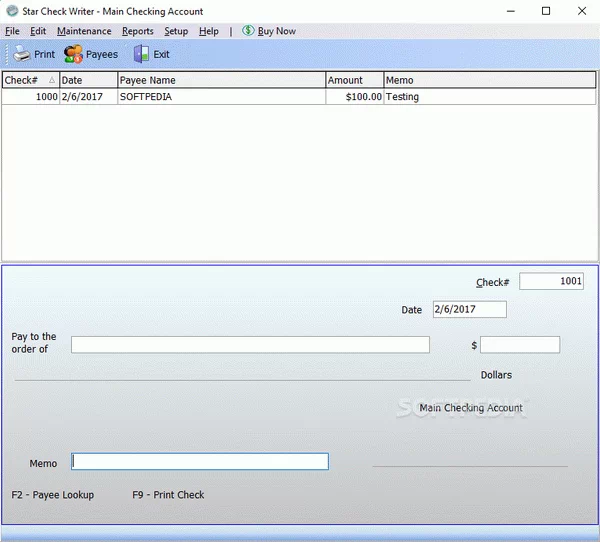This screenshot has width=600, height=542.
Task: Click the app icon in title bar
Action: 12,11
